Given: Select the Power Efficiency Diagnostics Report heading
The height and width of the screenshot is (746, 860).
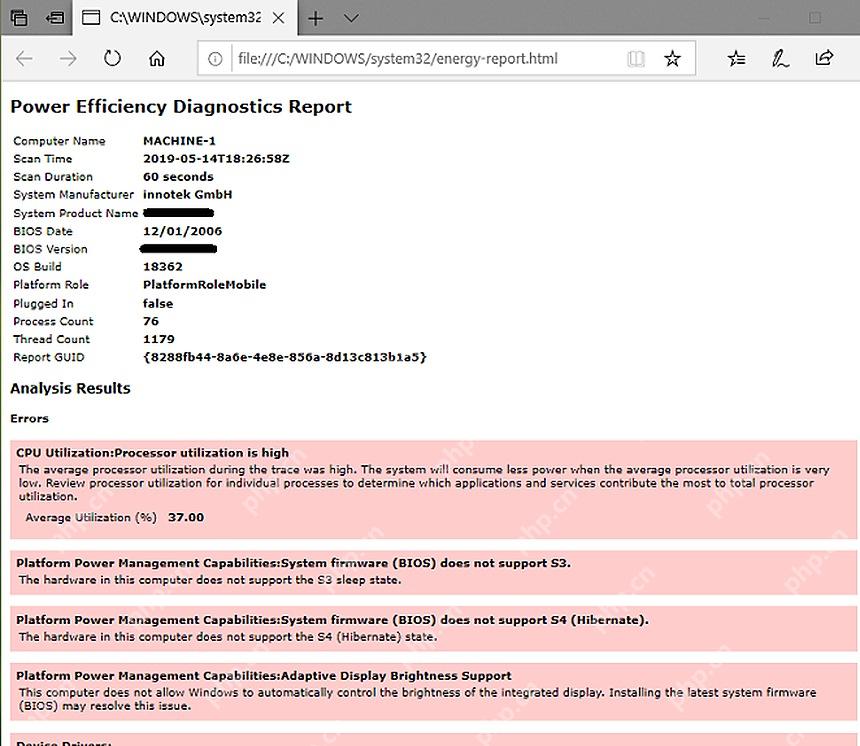Looking at the screenshot, I should [x=181, y=106].
